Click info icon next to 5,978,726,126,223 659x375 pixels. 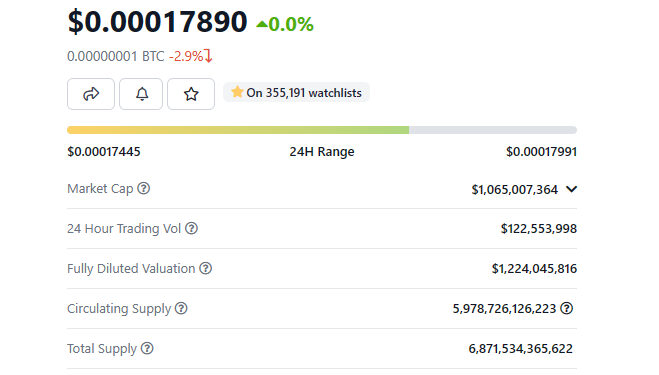coord(567,308)
